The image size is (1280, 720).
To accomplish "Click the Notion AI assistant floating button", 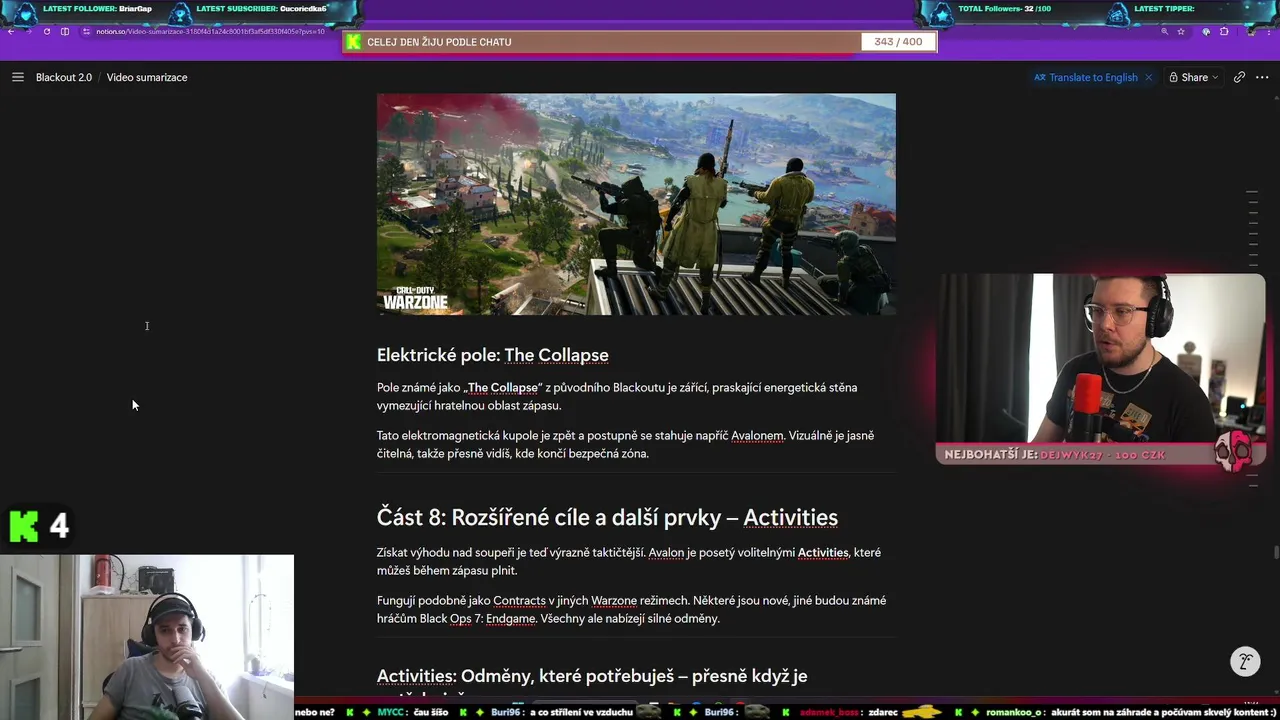I will click(1245, 662).
